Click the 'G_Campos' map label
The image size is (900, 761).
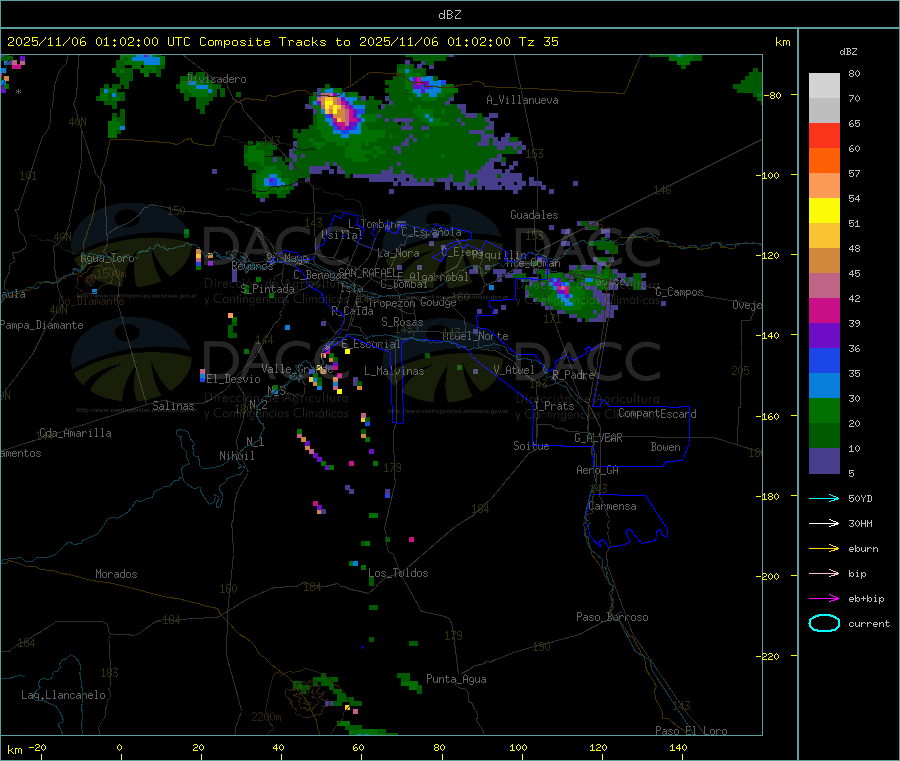pos(680,292)
